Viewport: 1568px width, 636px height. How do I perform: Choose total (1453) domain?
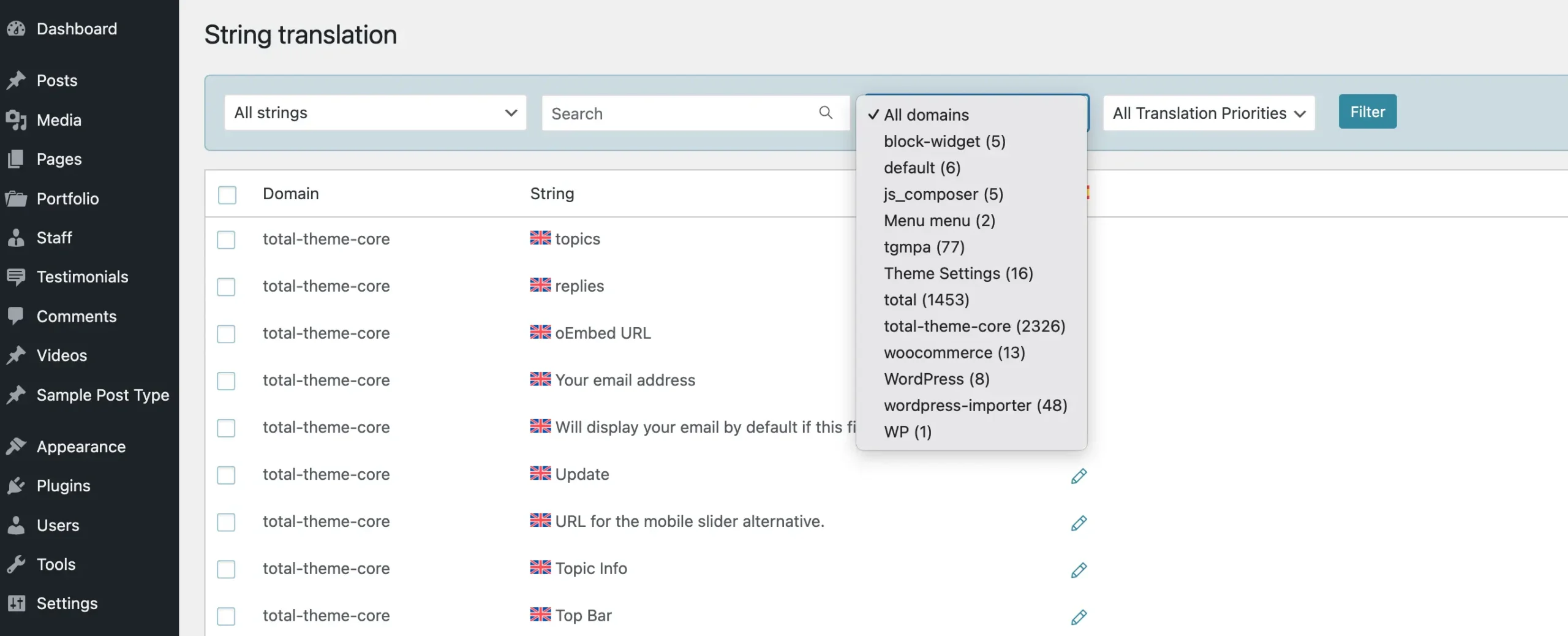pyautogui.click(x=971, y=299)
